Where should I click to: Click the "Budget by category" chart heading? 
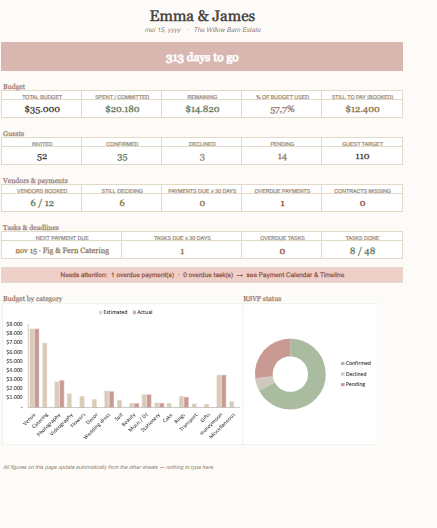pos(33,299)
